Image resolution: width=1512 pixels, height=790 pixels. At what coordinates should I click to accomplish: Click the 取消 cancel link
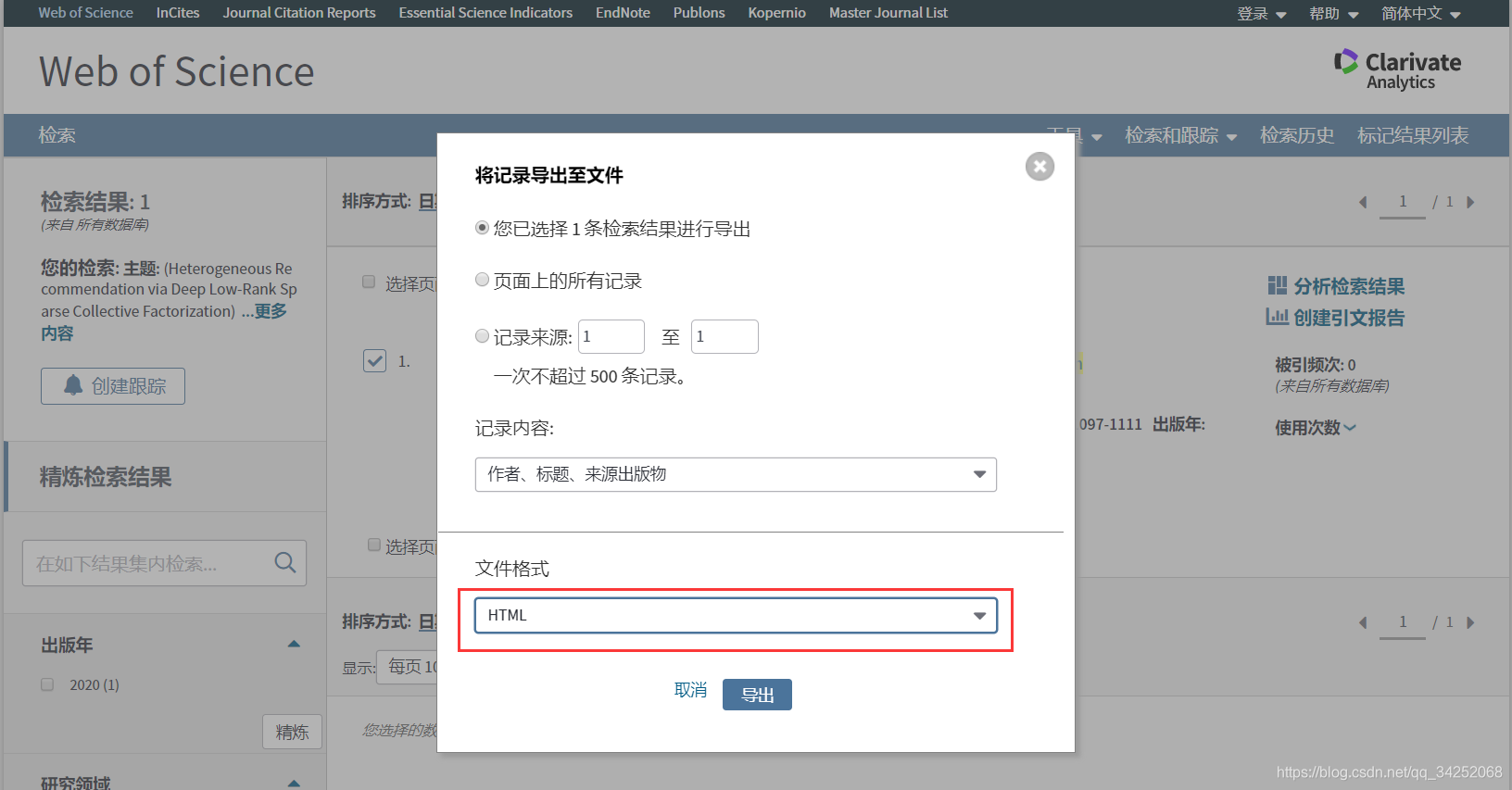tap(690, 690)
